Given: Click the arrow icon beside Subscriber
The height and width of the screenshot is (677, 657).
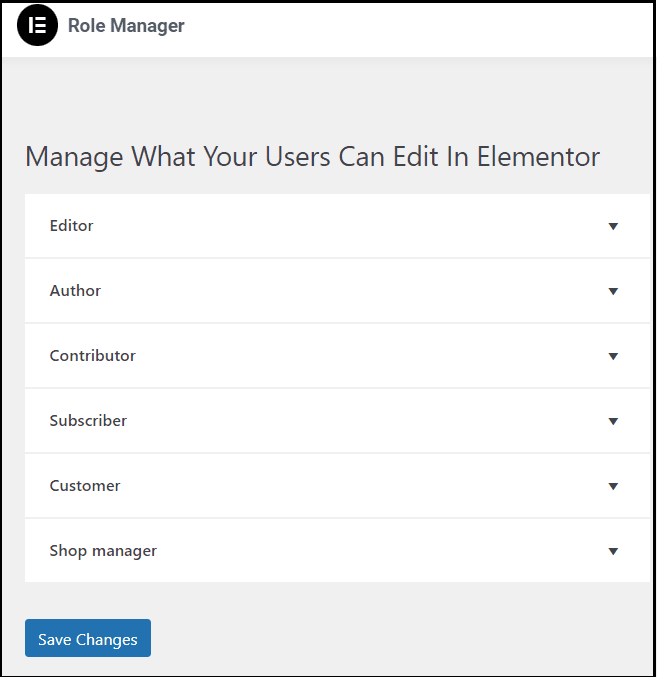Looking at the screenshot, I should coord(613,421).
